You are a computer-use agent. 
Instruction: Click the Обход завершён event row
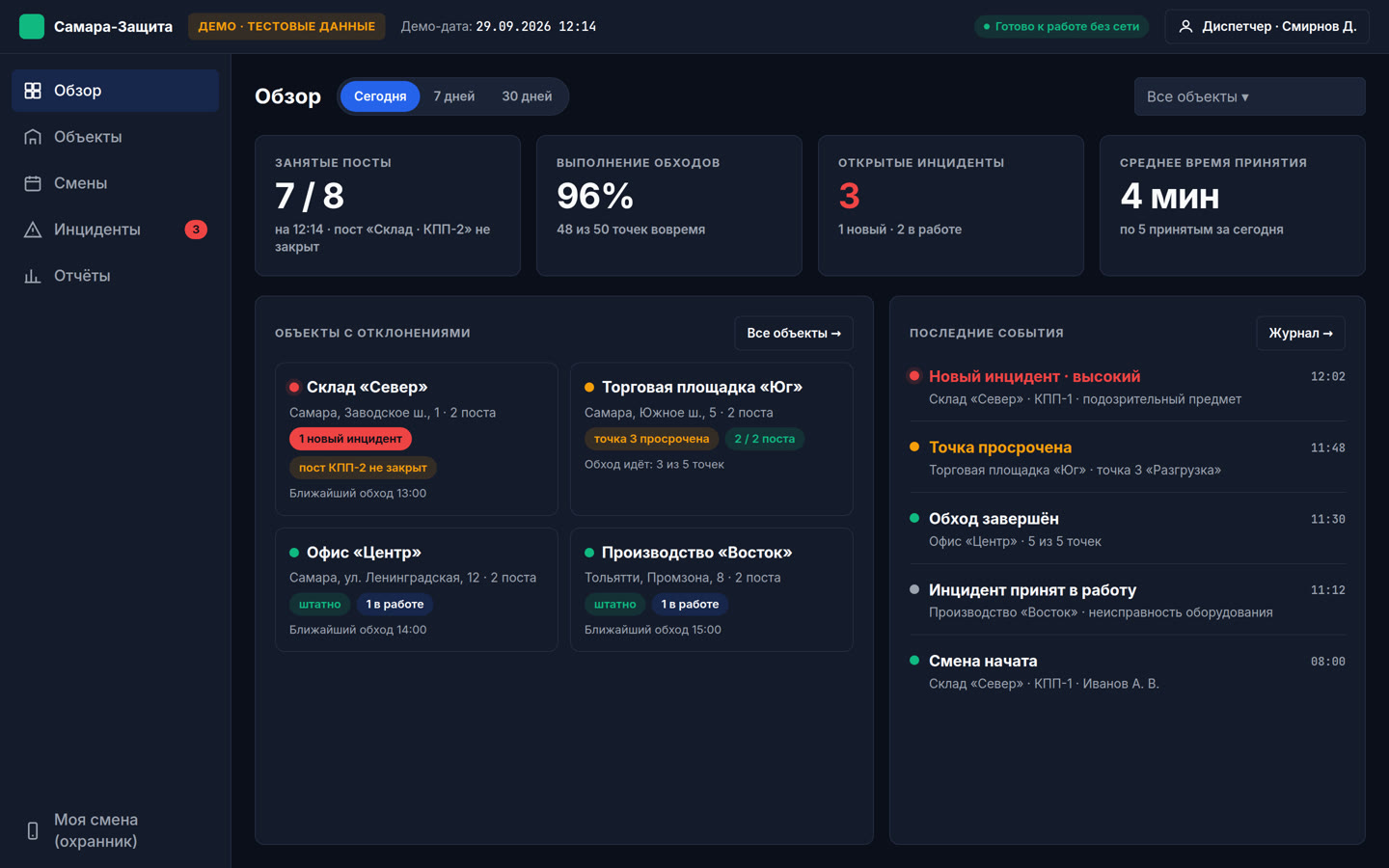click(1128, 529)
